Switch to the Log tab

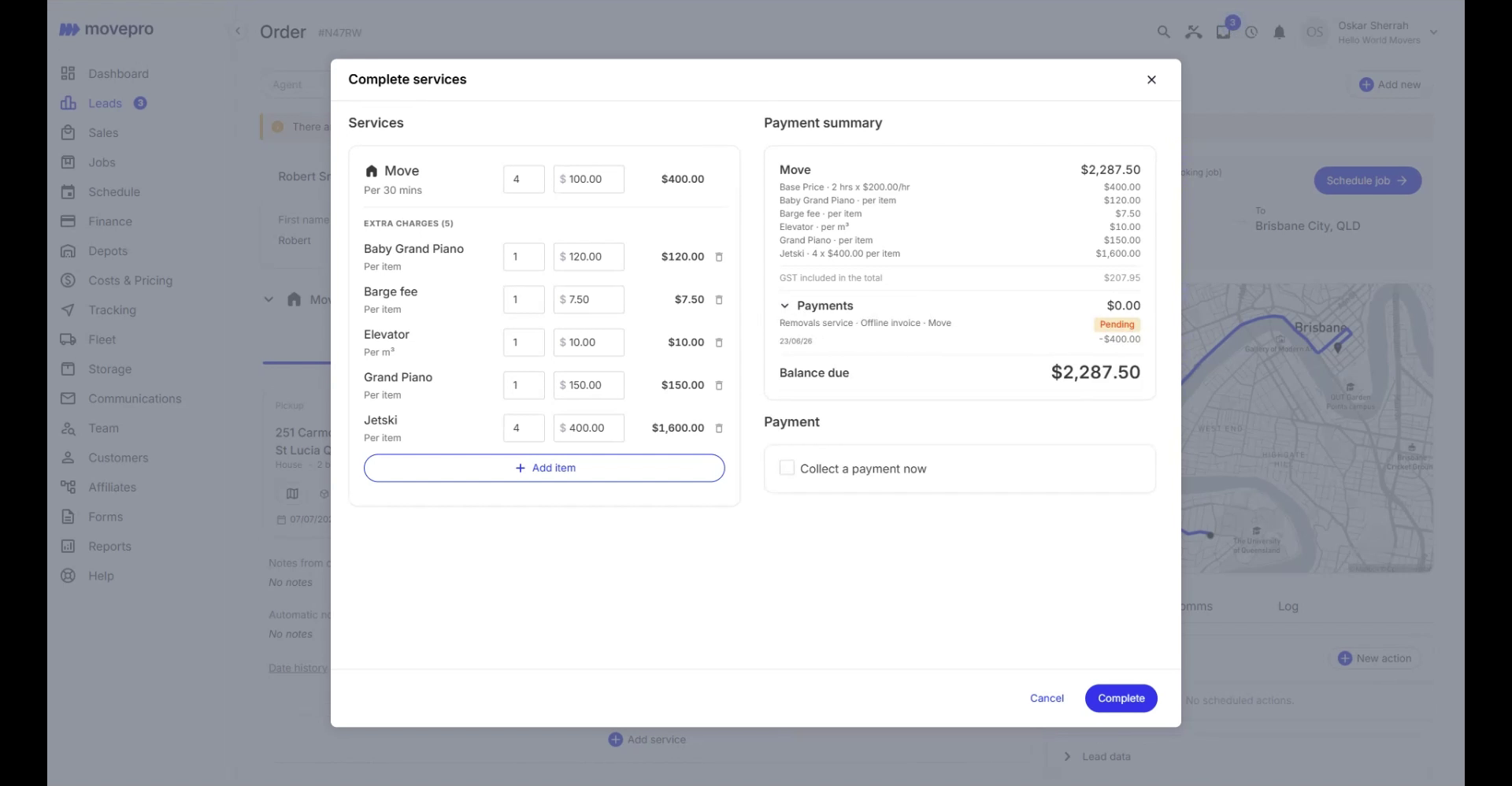(1288, 606)
